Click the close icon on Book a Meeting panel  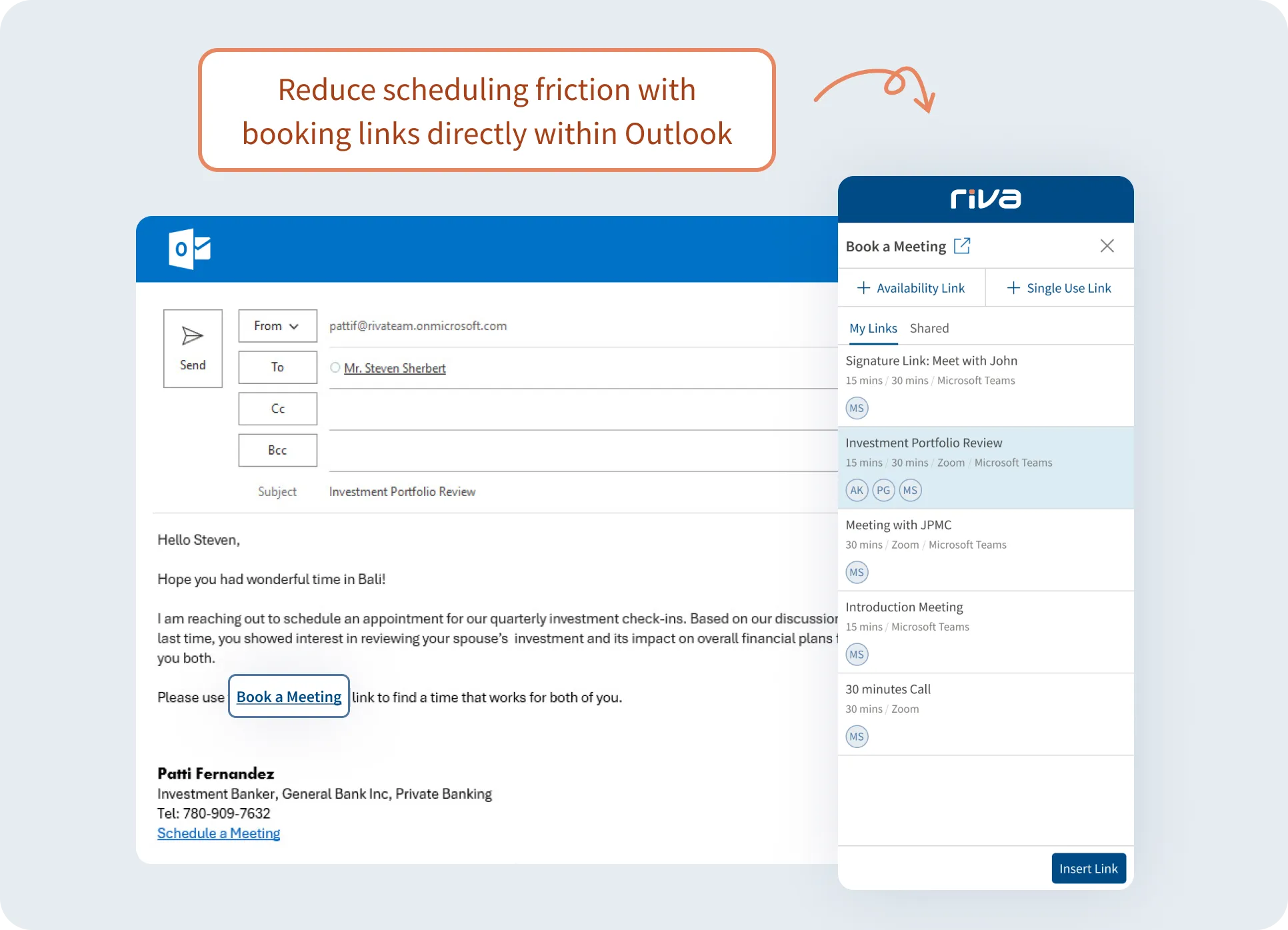(x=1107, y=245)
